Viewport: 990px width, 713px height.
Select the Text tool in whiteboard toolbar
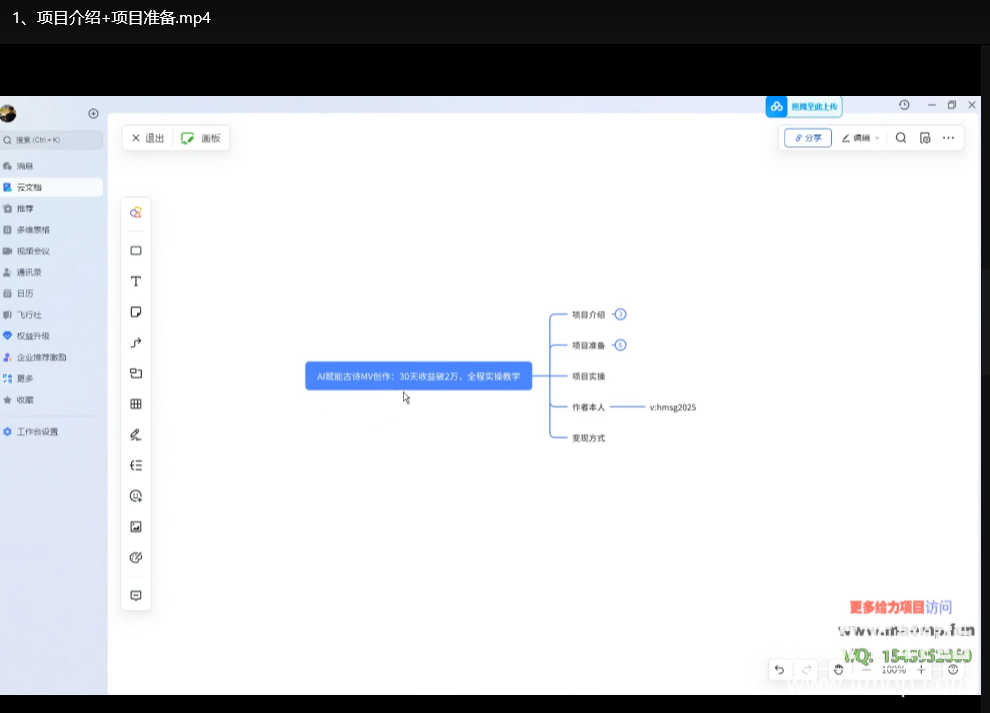136,282
